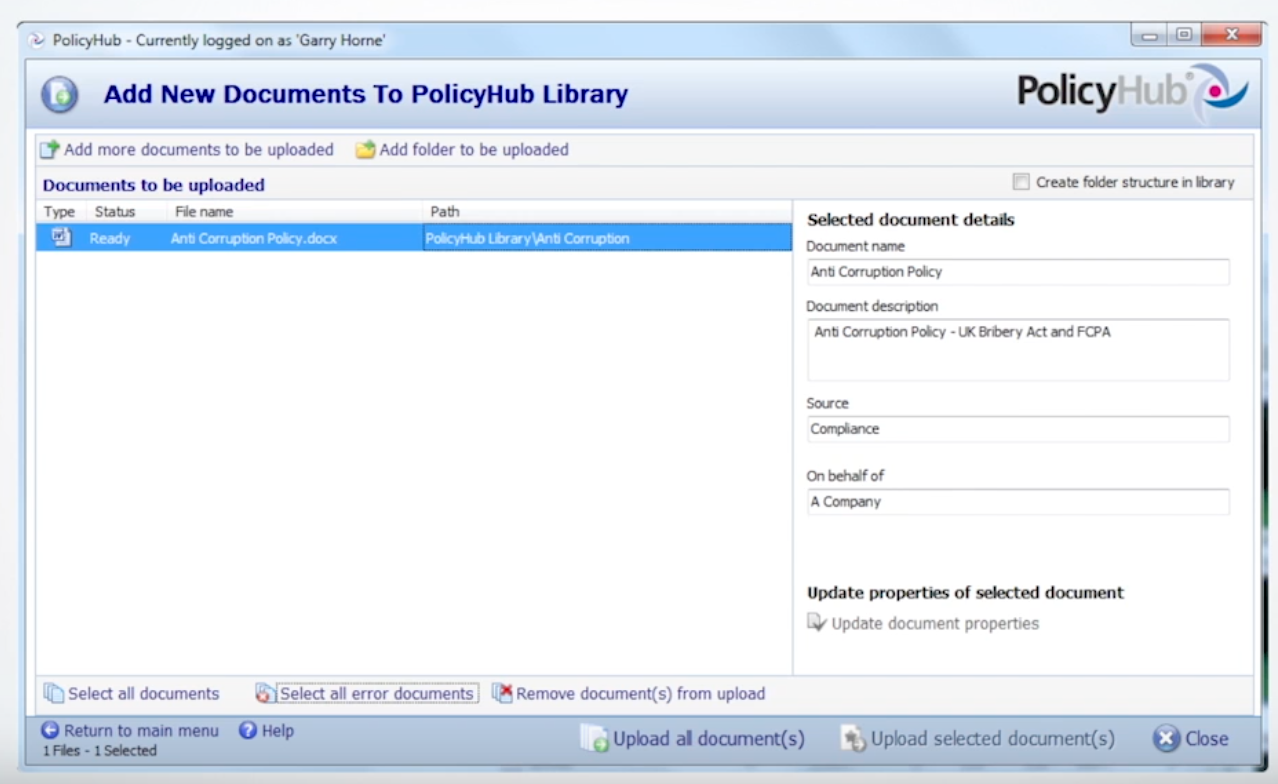Edit the On behalf of field
This screenshot has width=1278, height=784.
pyautogui.click(x=1017, y=501)
